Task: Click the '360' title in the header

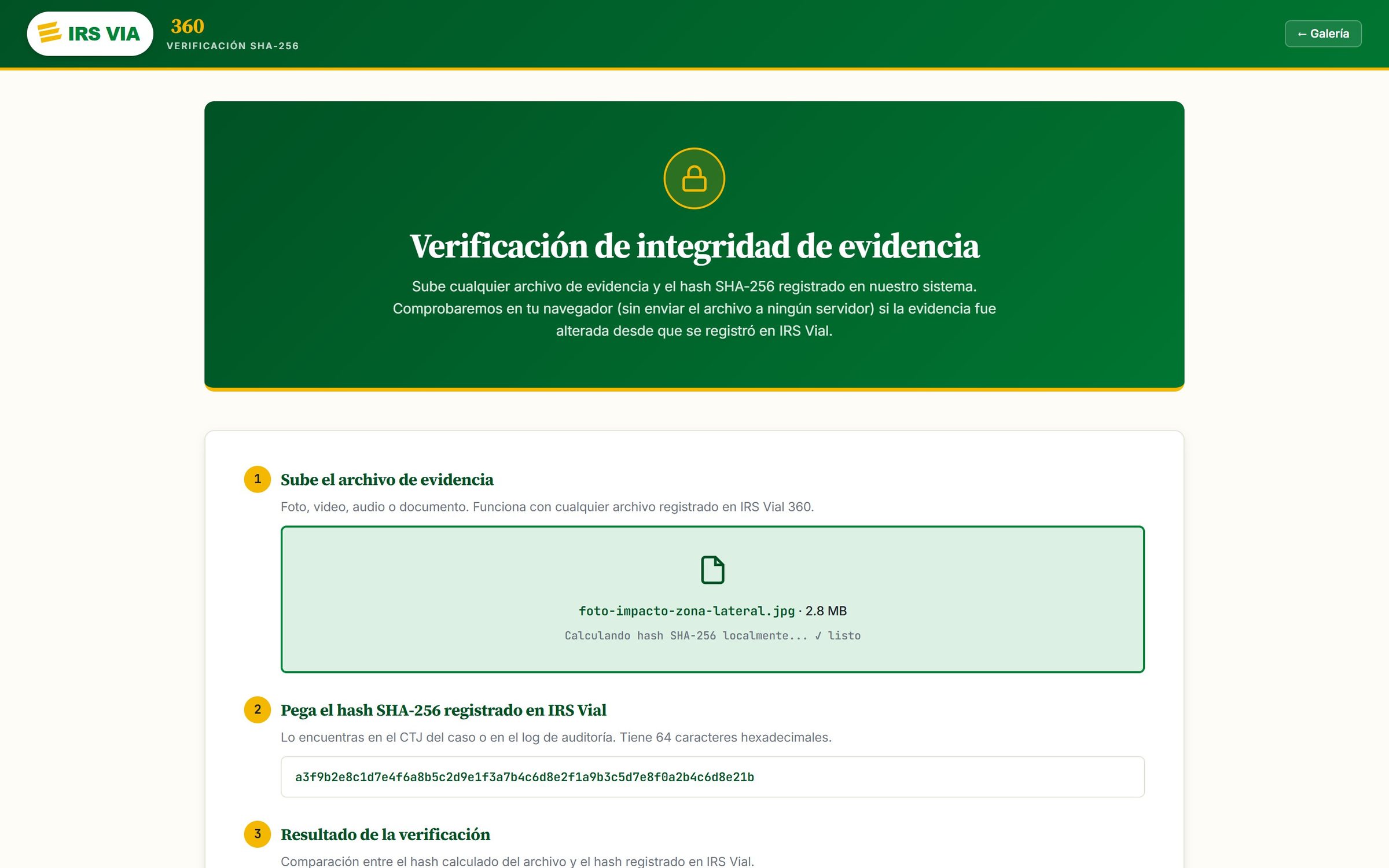Action: pos(188,26)
